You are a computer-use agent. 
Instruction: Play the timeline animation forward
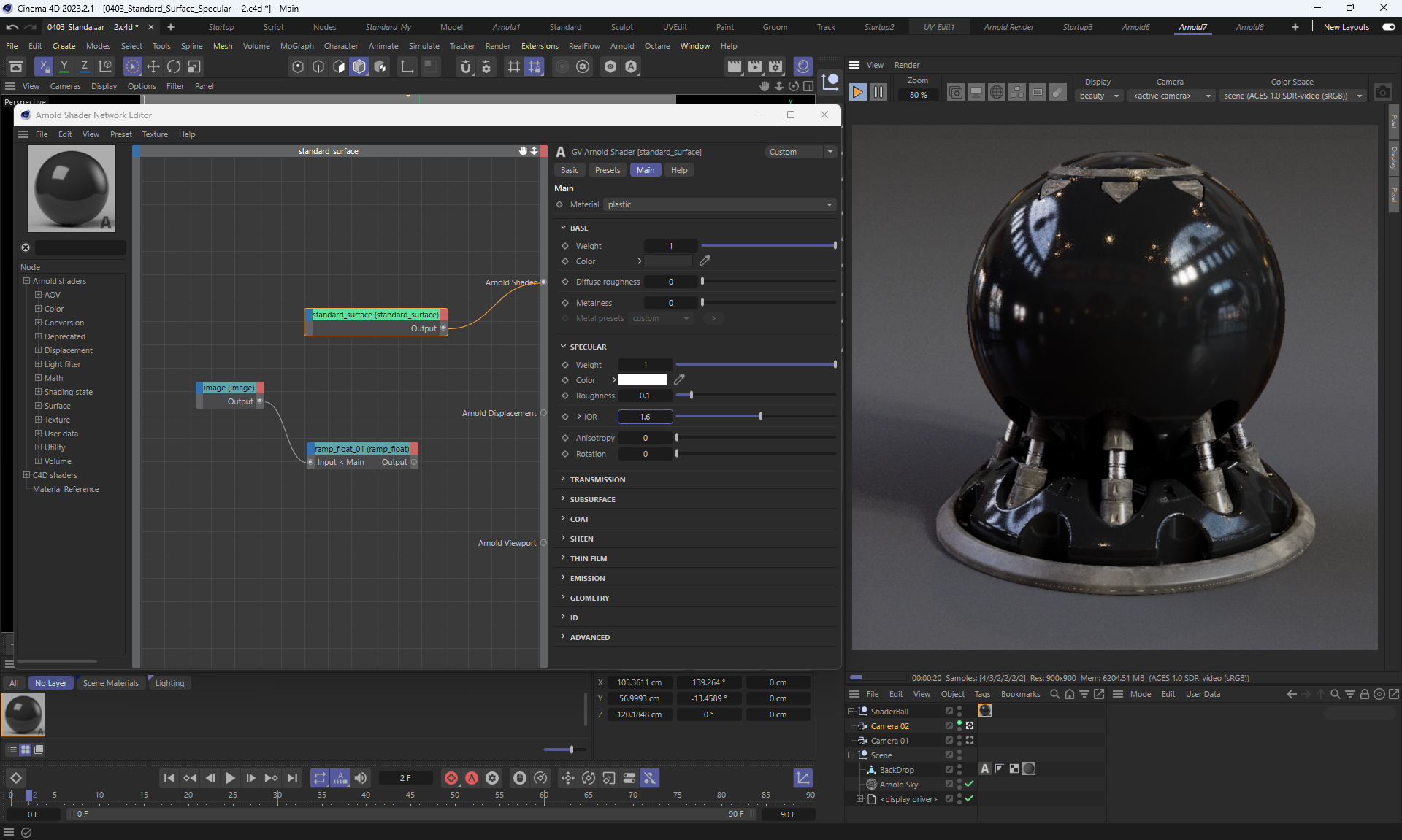230,778
